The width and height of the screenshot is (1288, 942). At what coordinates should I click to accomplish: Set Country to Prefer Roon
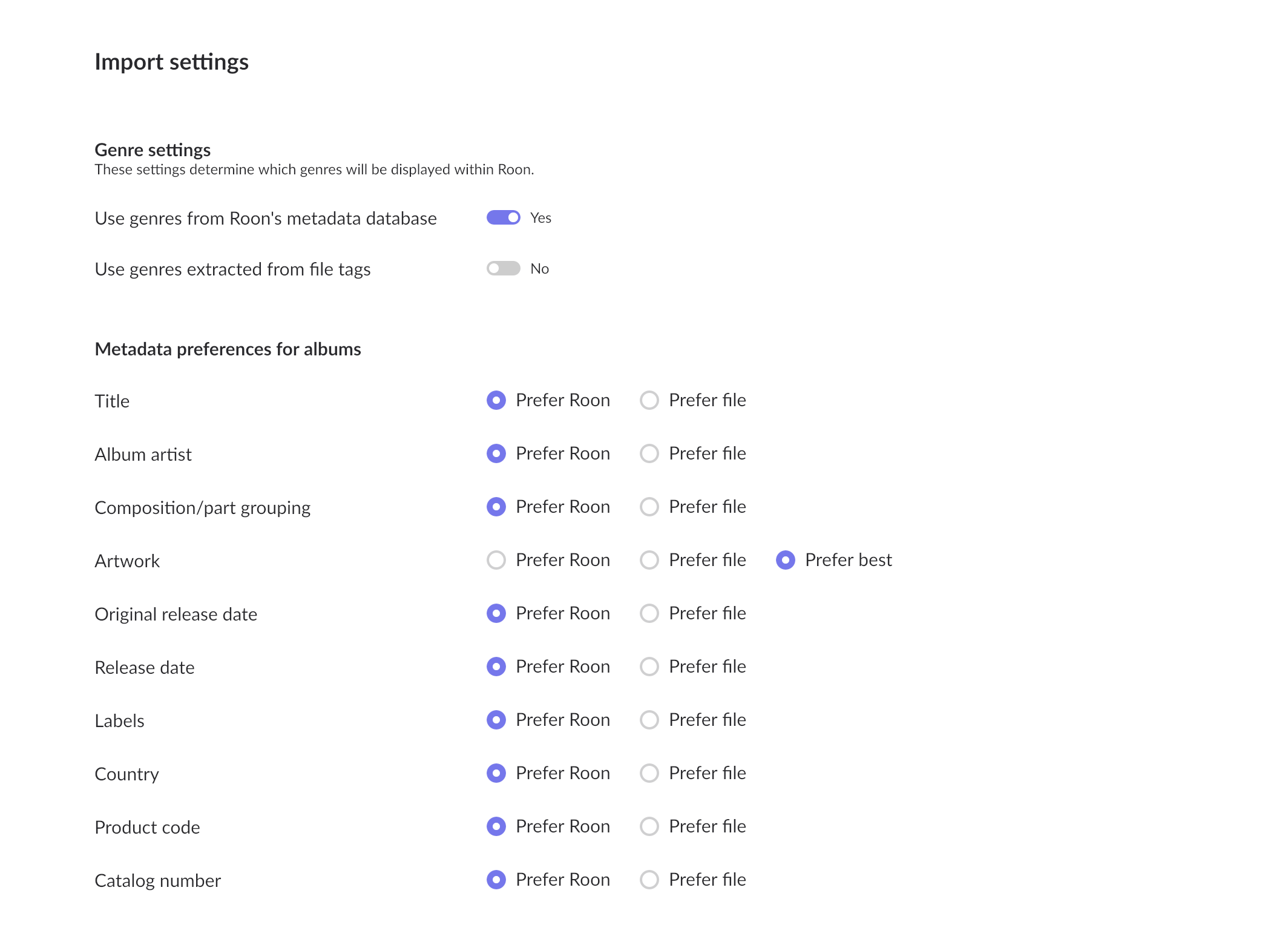coord(496,773)
